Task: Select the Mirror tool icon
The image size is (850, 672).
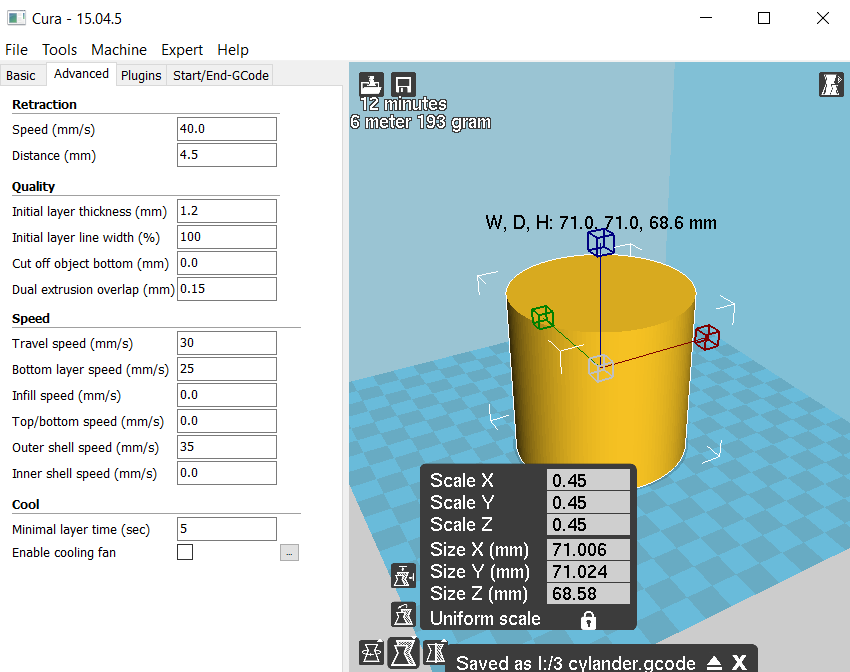Action: [x=435, y=652]
